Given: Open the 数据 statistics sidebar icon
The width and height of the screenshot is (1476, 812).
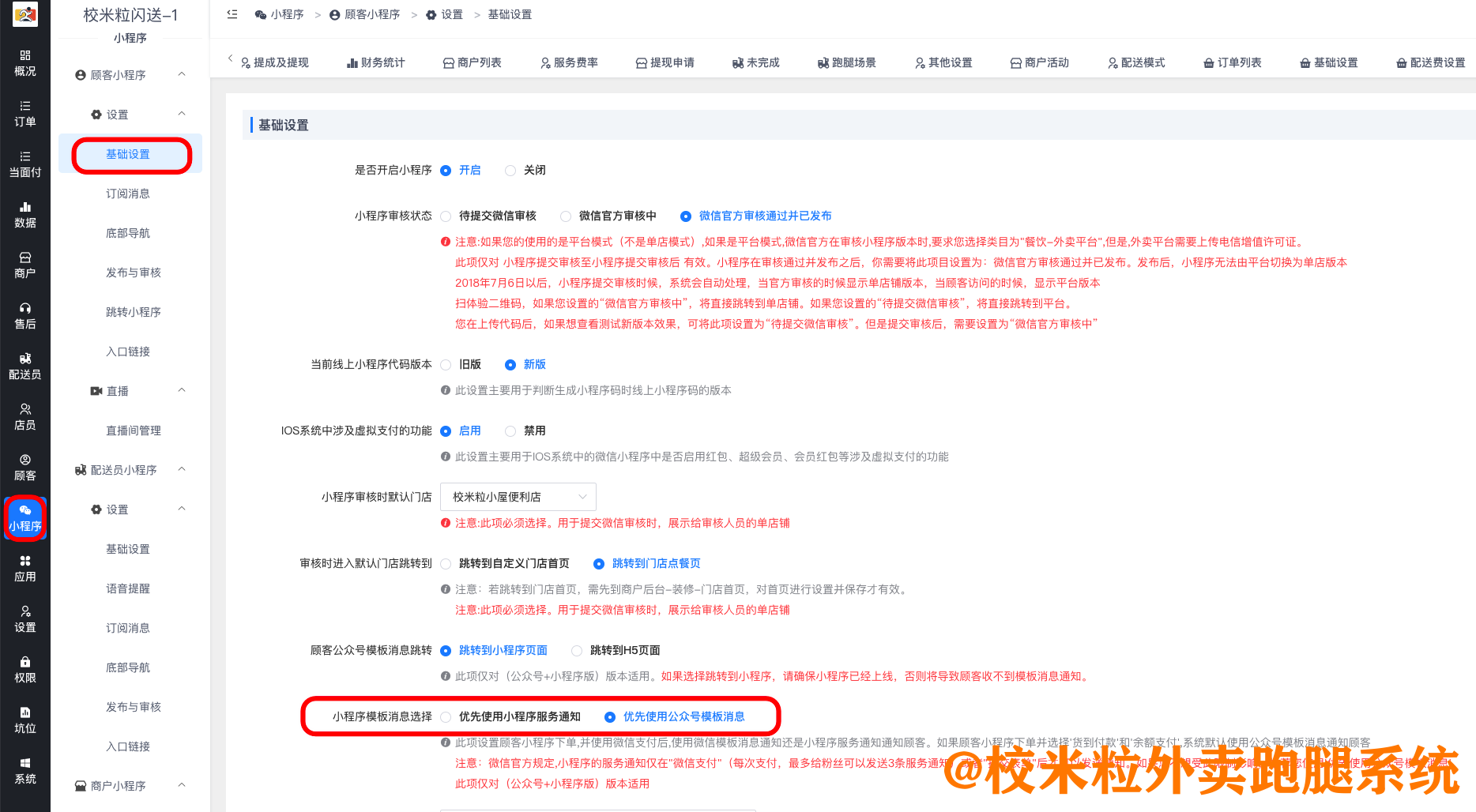Looking at the screenshot, I should [x=25, y=214].
